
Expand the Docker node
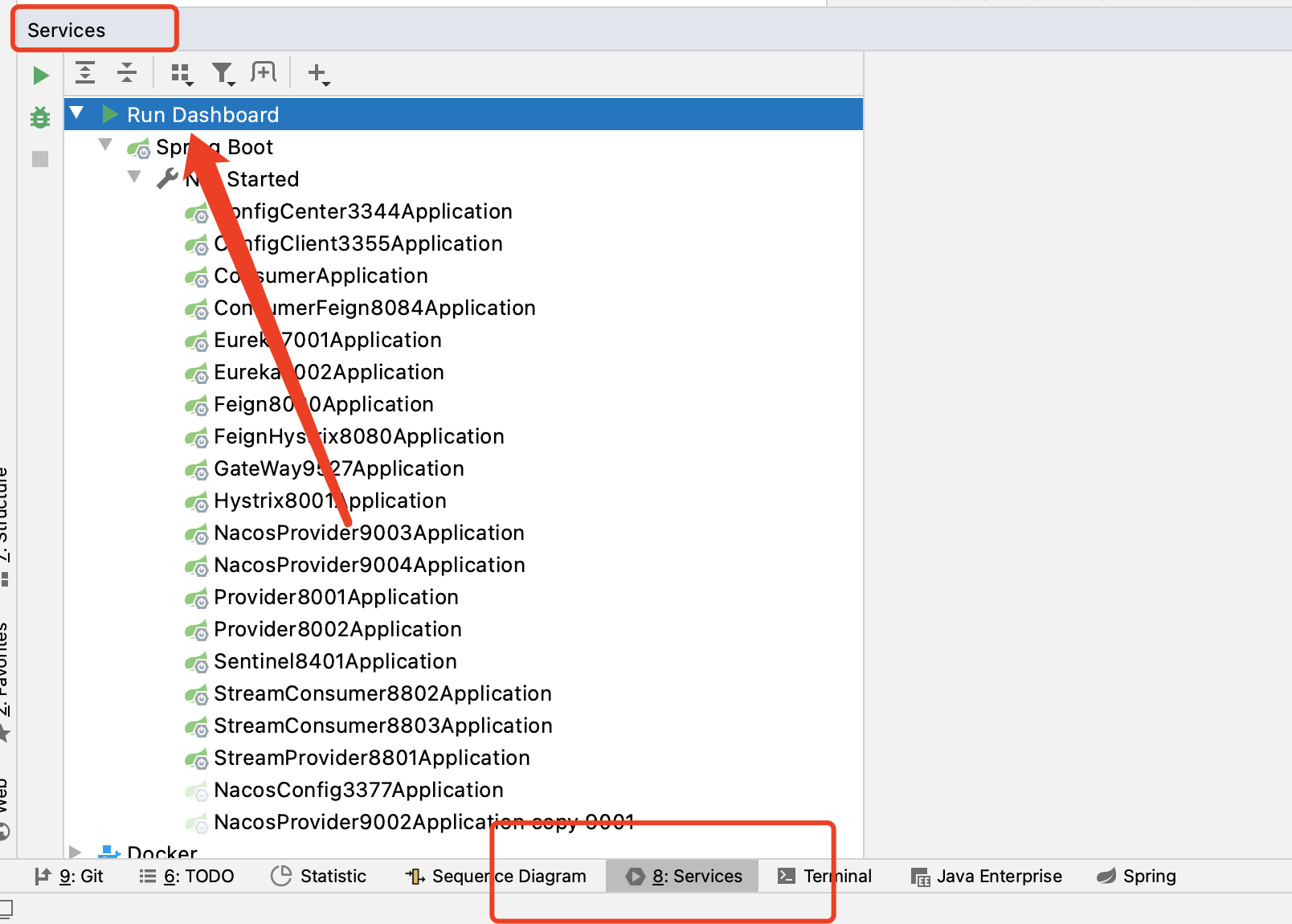pyautogui.click(x=76, y=852)
